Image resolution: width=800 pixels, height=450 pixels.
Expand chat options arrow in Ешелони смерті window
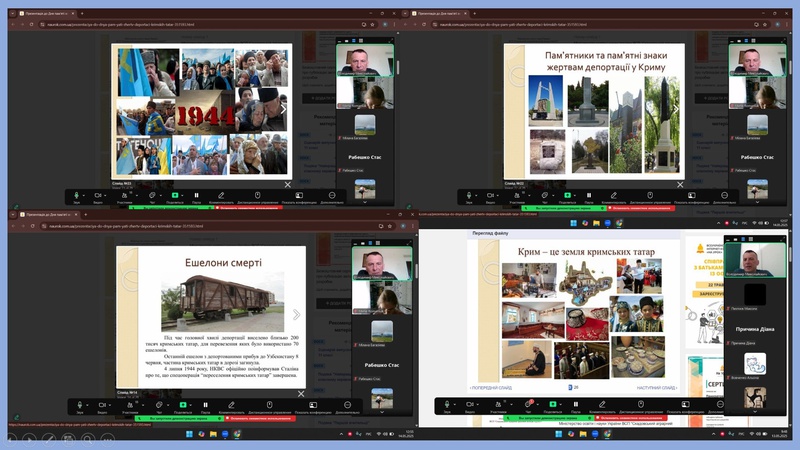click(167, 405)
